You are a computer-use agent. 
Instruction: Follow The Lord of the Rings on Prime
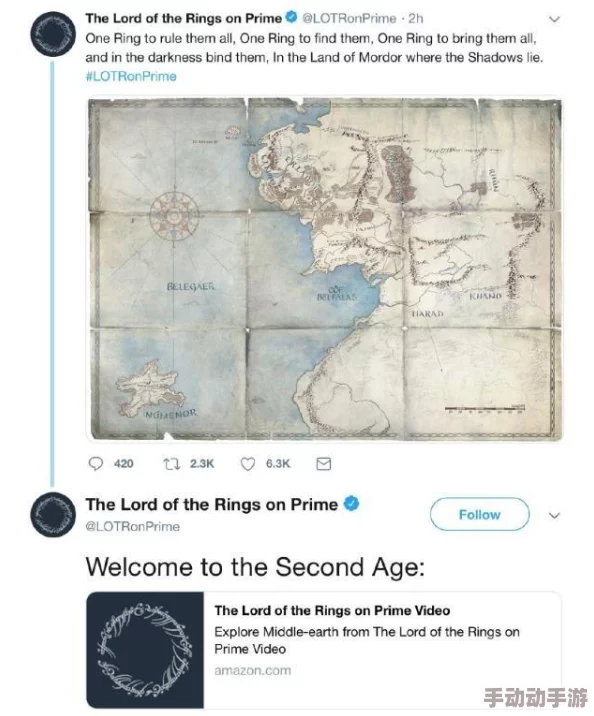pyautogui.click(x=479, y=514)
